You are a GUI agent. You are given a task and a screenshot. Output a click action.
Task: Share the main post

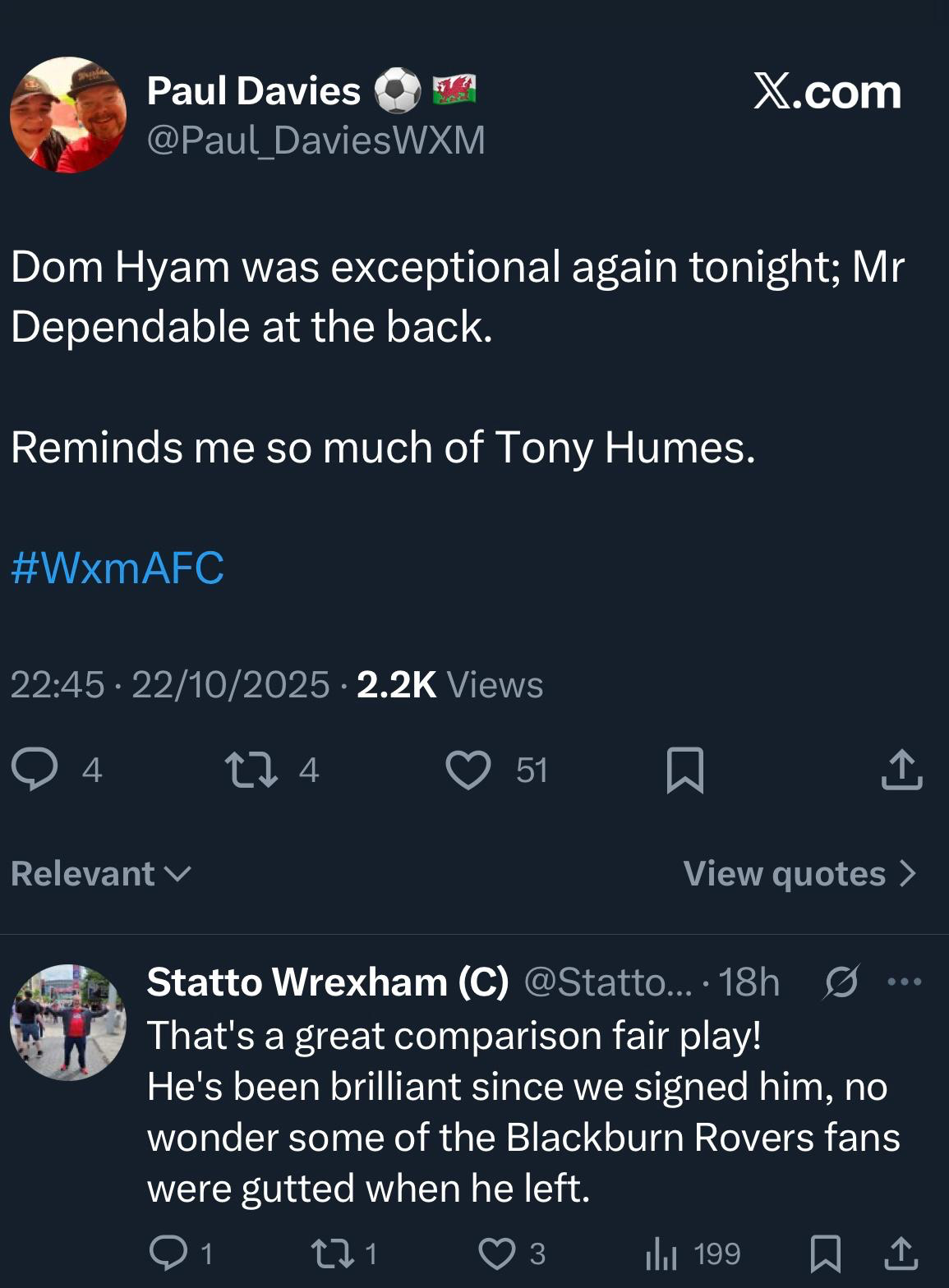[x=901, y=770]
